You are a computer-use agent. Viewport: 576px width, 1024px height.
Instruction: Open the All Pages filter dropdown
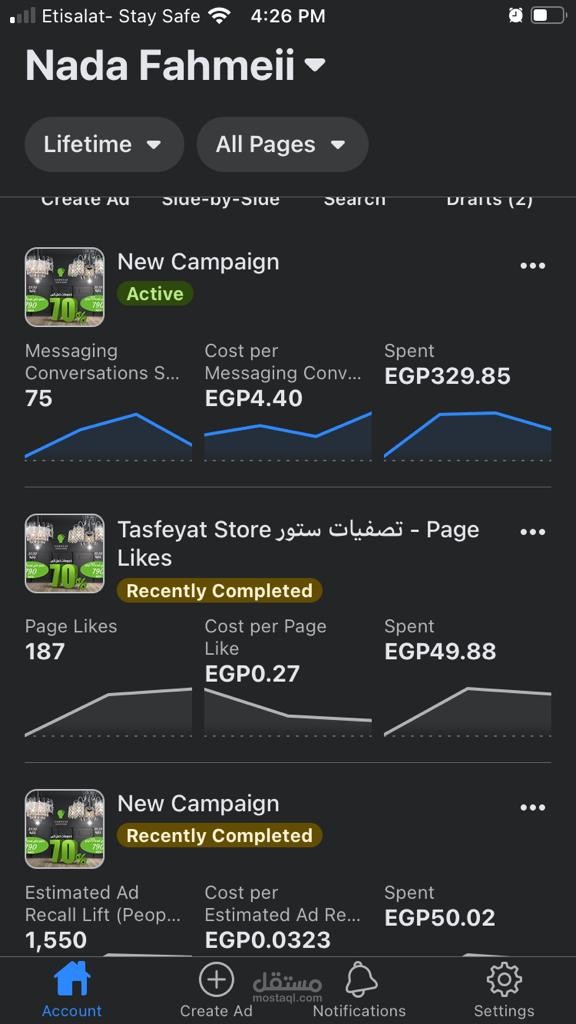[283, 144]
